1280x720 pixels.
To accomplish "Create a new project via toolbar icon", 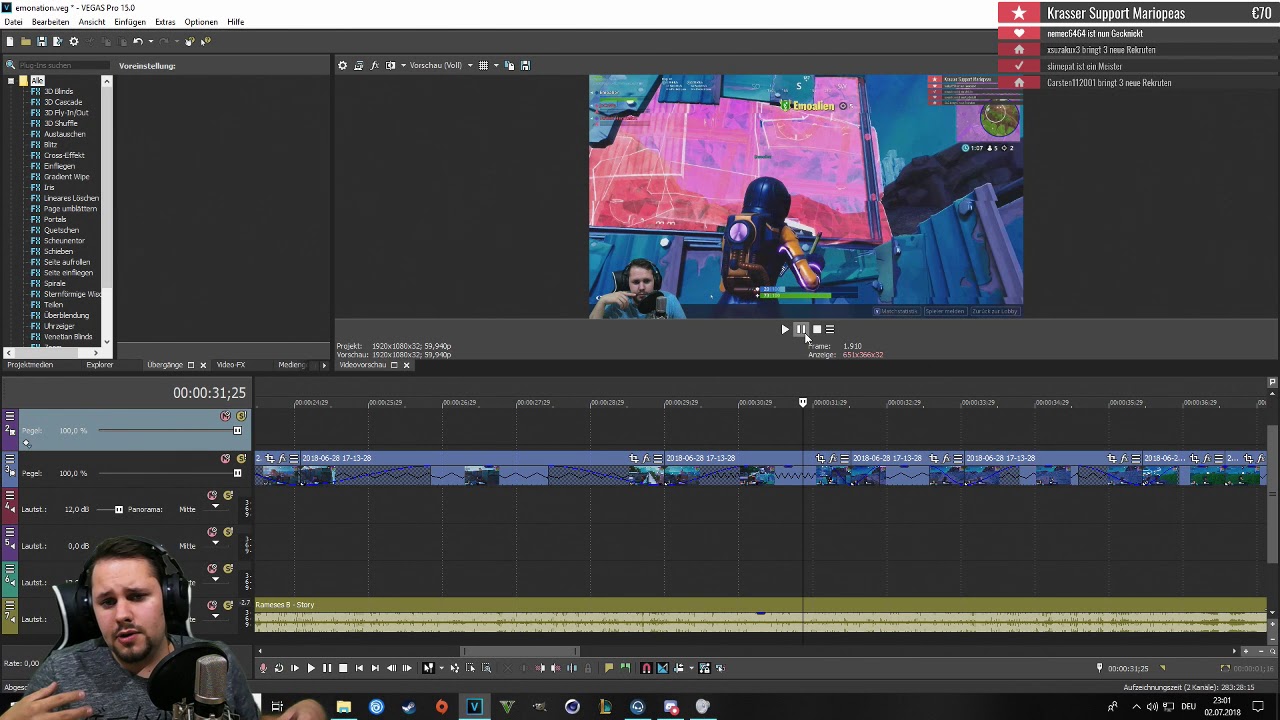I will [10, 41].
